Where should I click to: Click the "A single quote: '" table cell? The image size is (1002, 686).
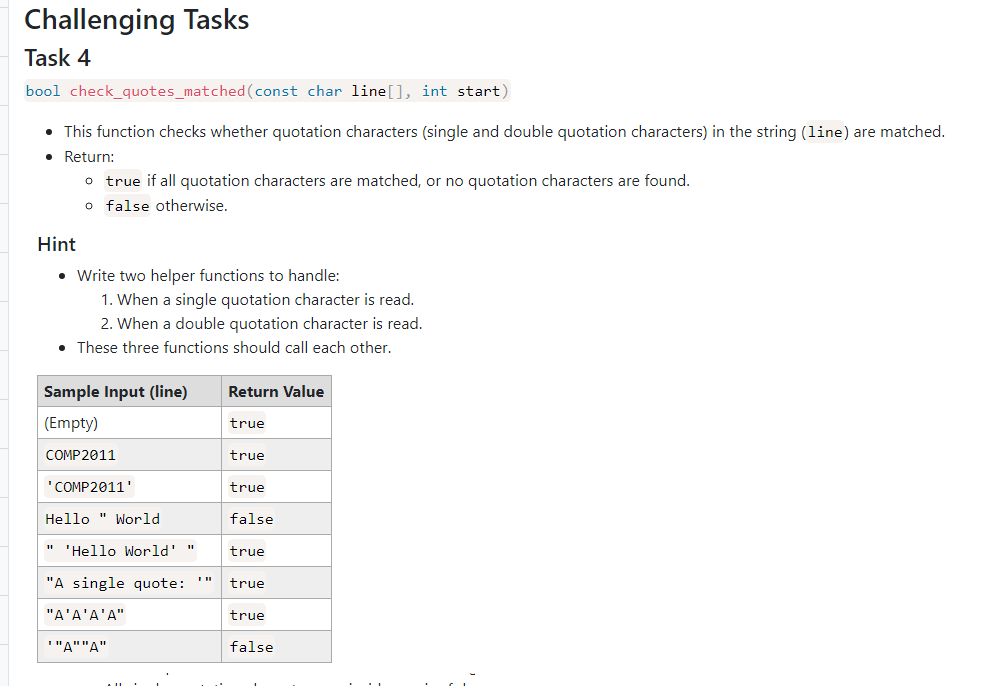[x=129, y=583]
